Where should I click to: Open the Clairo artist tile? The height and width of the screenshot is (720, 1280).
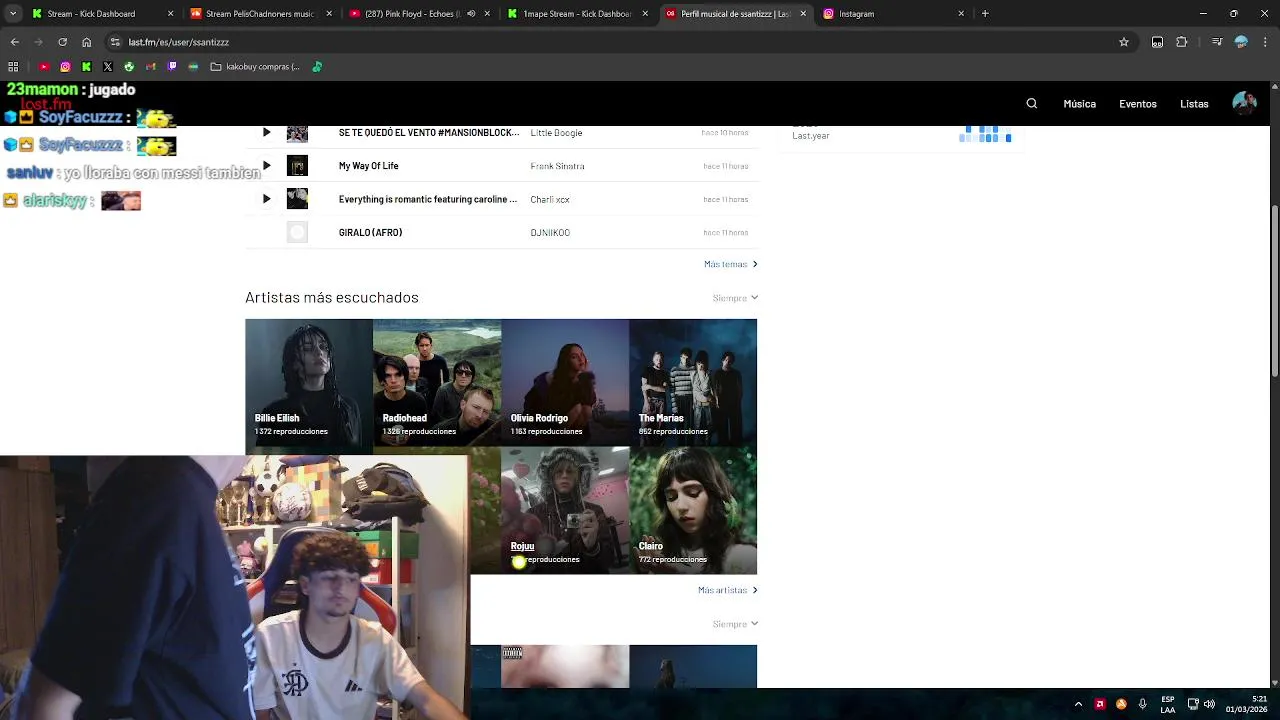pyautogui.click(x=693, y=510)
